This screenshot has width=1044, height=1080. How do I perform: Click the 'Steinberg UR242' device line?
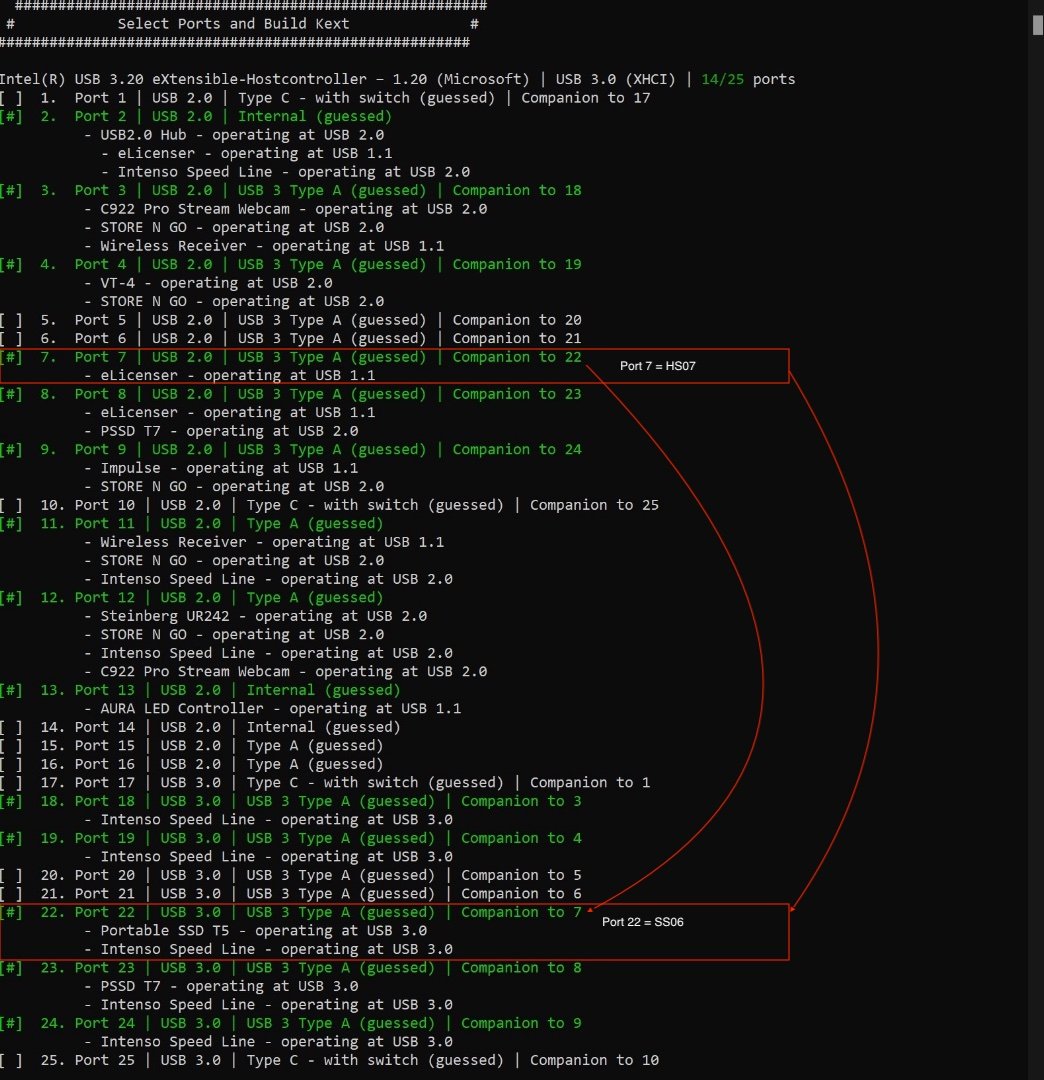coord(255,616)
